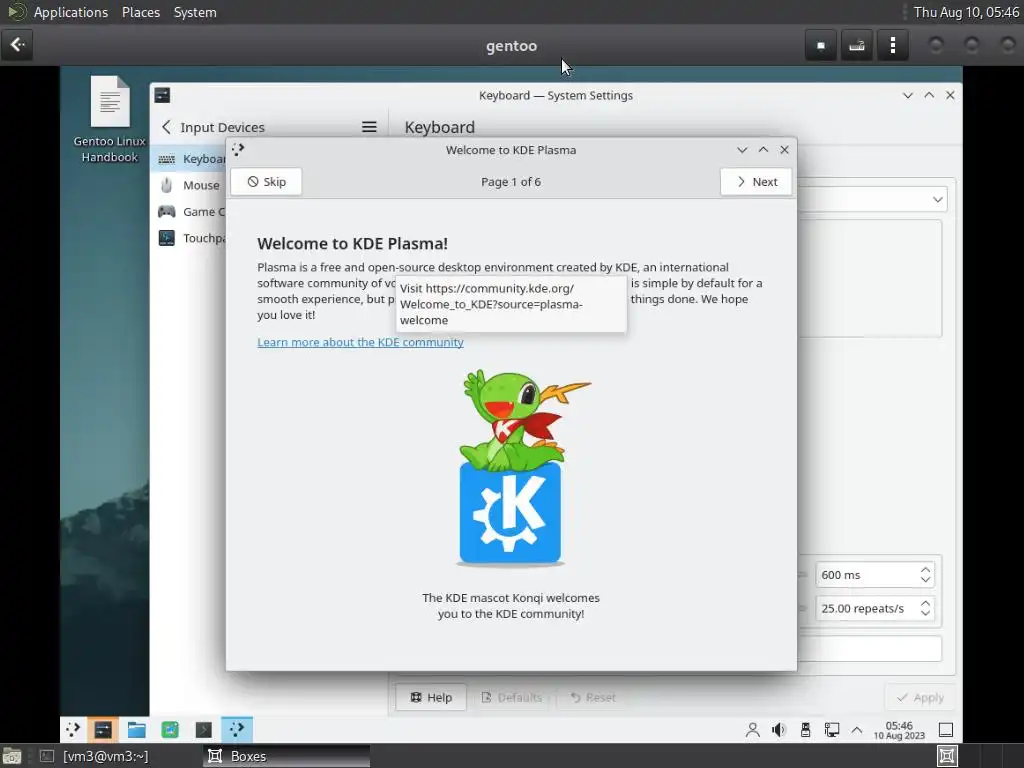This screenshot has height=768, width=1024.
Task: Click the KDE panel clock 05:46
Action: [x=899, y=730]
